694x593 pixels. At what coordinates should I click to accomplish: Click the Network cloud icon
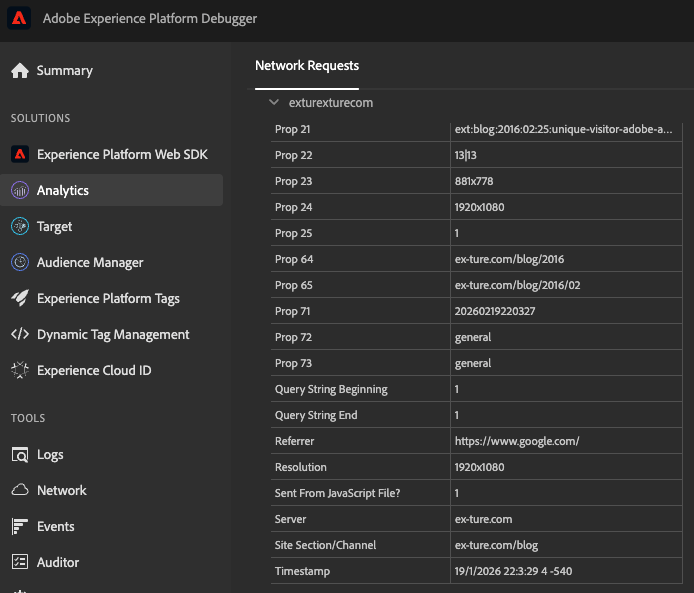point(20,491)
